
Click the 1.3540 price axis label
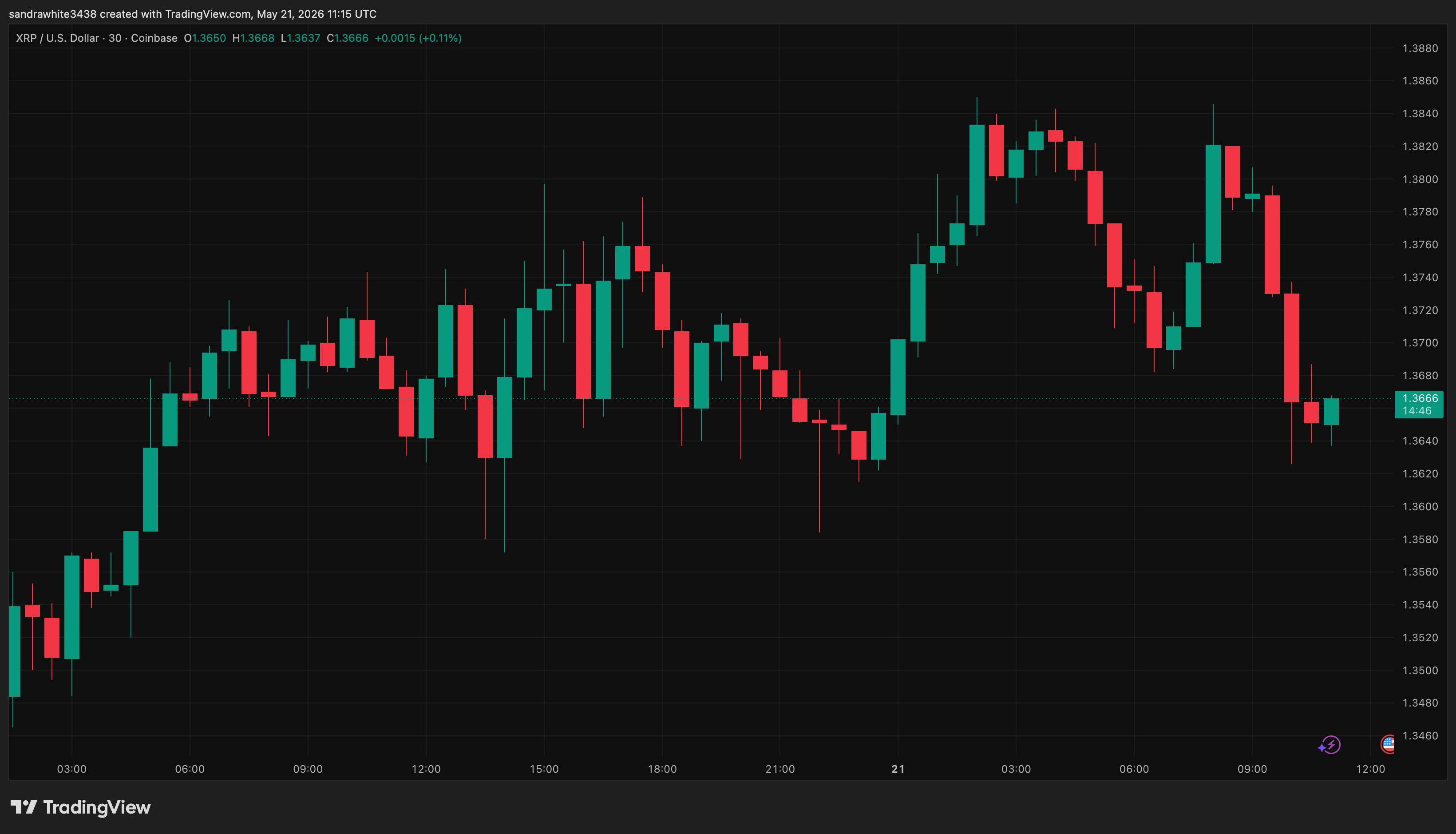1420,605
